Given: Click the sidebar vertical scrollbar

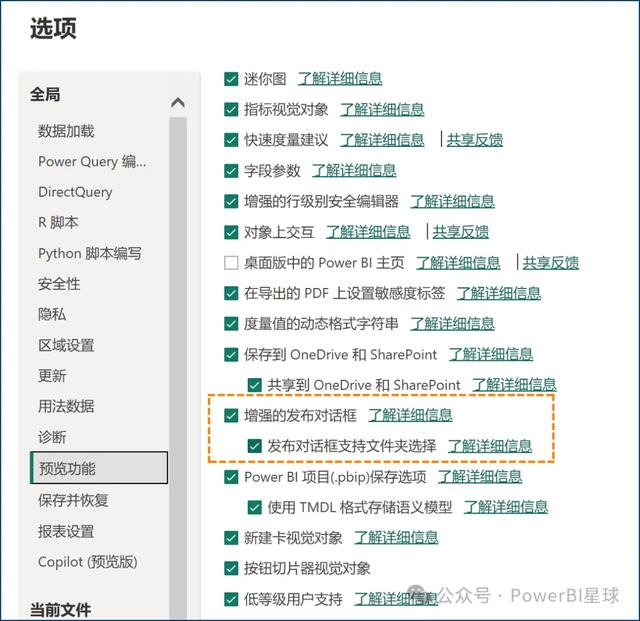Looking at the screenshot, I should pos(178,367).
